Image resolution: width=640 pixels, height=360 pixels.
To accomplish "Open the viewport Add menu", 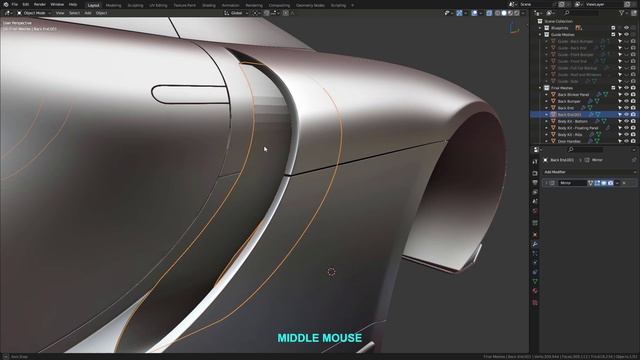I will click(88, 13).
